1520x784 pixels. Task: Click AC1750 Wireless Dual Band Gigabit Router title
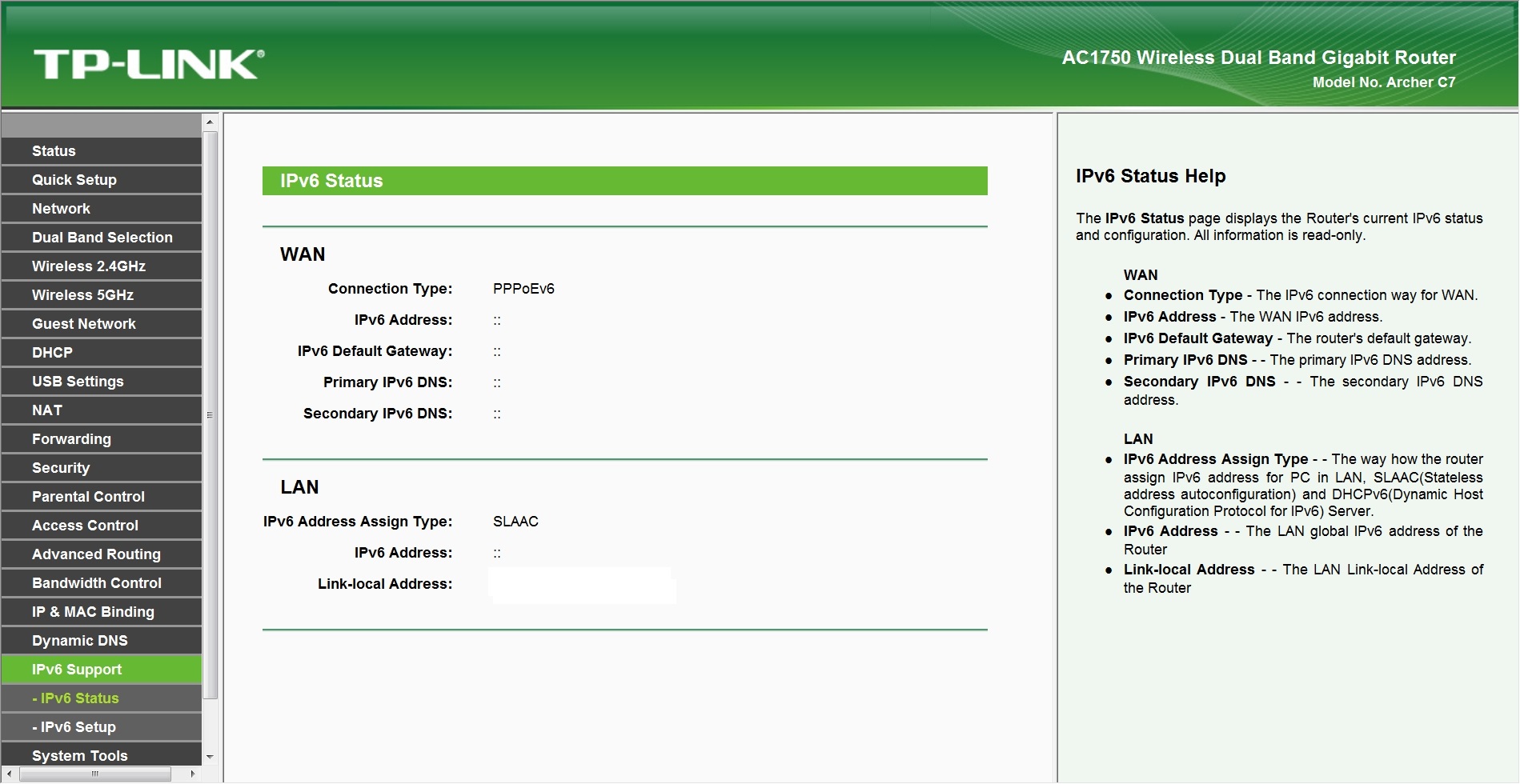(x=1259, y=58)
